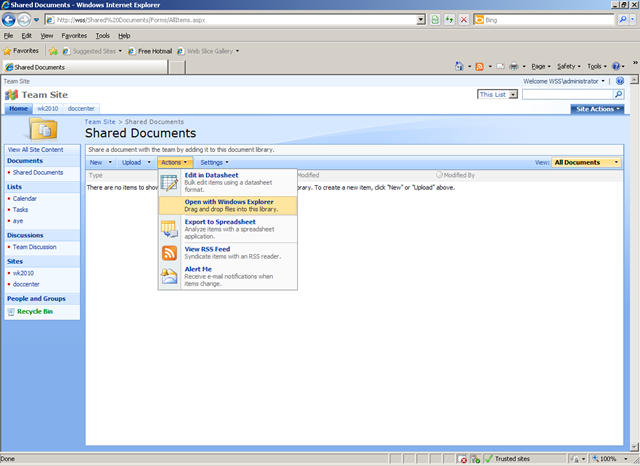This screenshot has width=640, height=466.
Task: Open the Tools menu in menu bar
Action: coord(102,36)
